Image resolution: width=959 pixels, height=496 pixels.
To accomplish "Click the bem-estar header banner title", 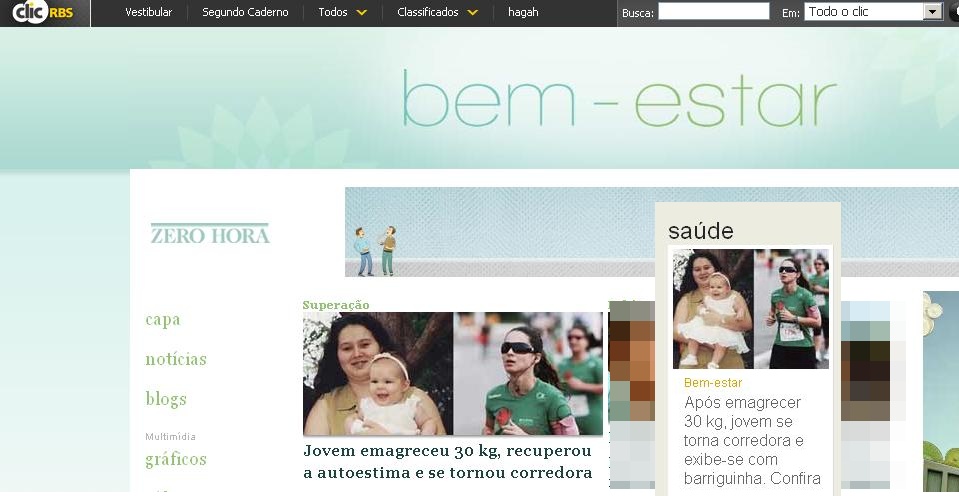I will 619,98.
